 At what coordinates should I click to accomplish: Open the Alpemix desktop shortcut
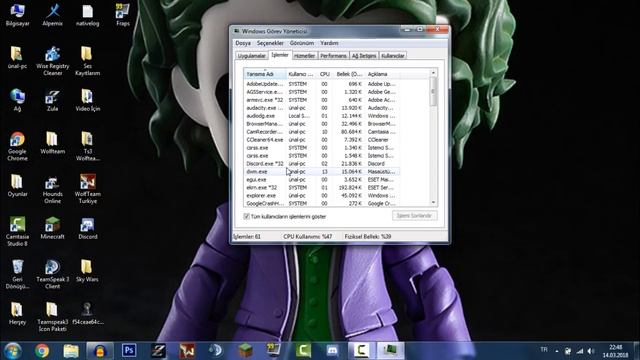pyautogui.click(x=52, y=15)
